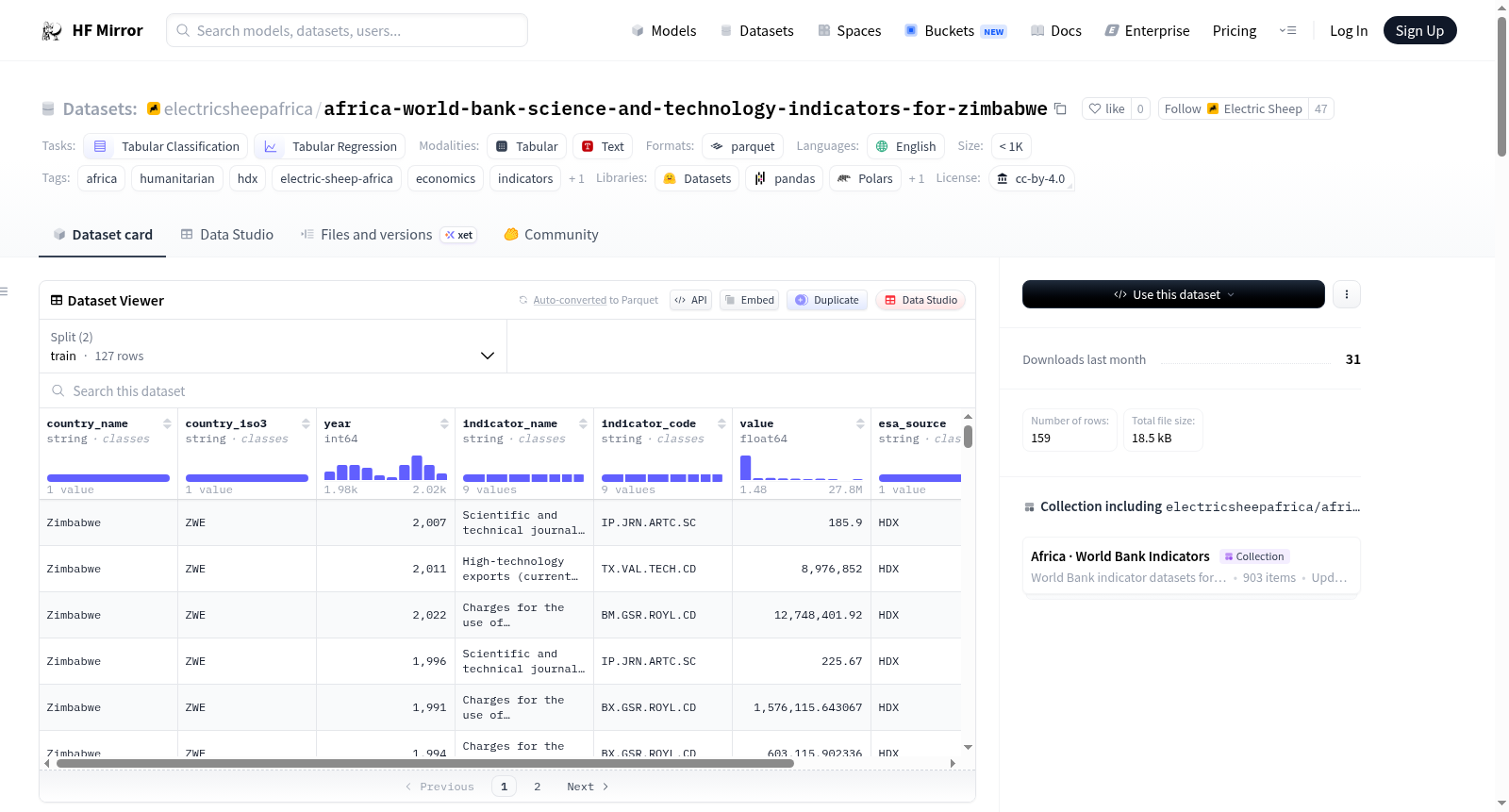Open Buckets in the top navigation
Viewport: 1509px width, 812px height.
[954, 30]
